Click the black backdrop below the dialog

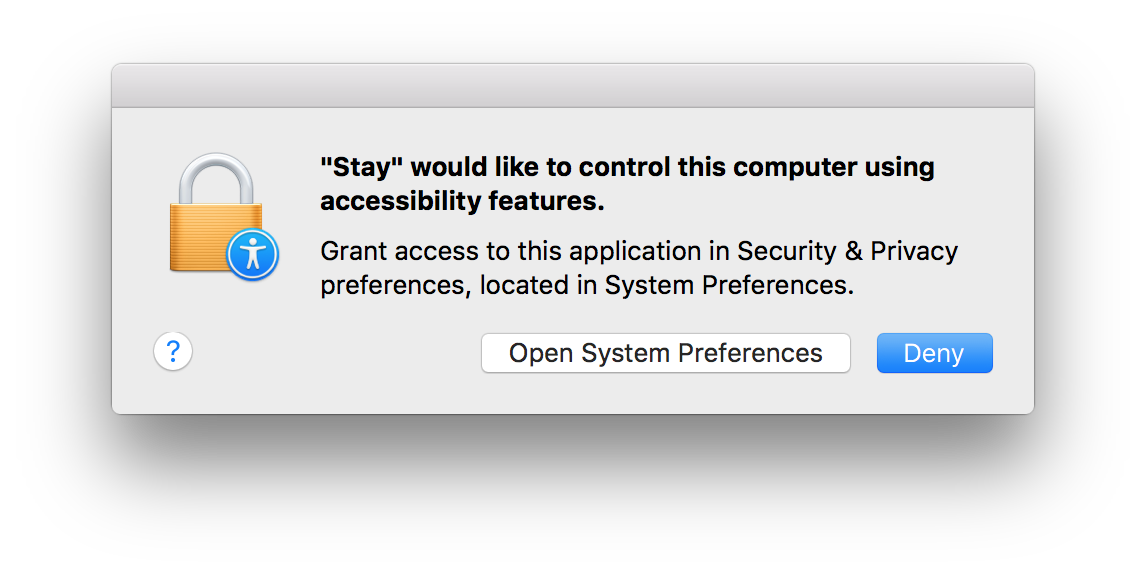click(x=572, y=490)
